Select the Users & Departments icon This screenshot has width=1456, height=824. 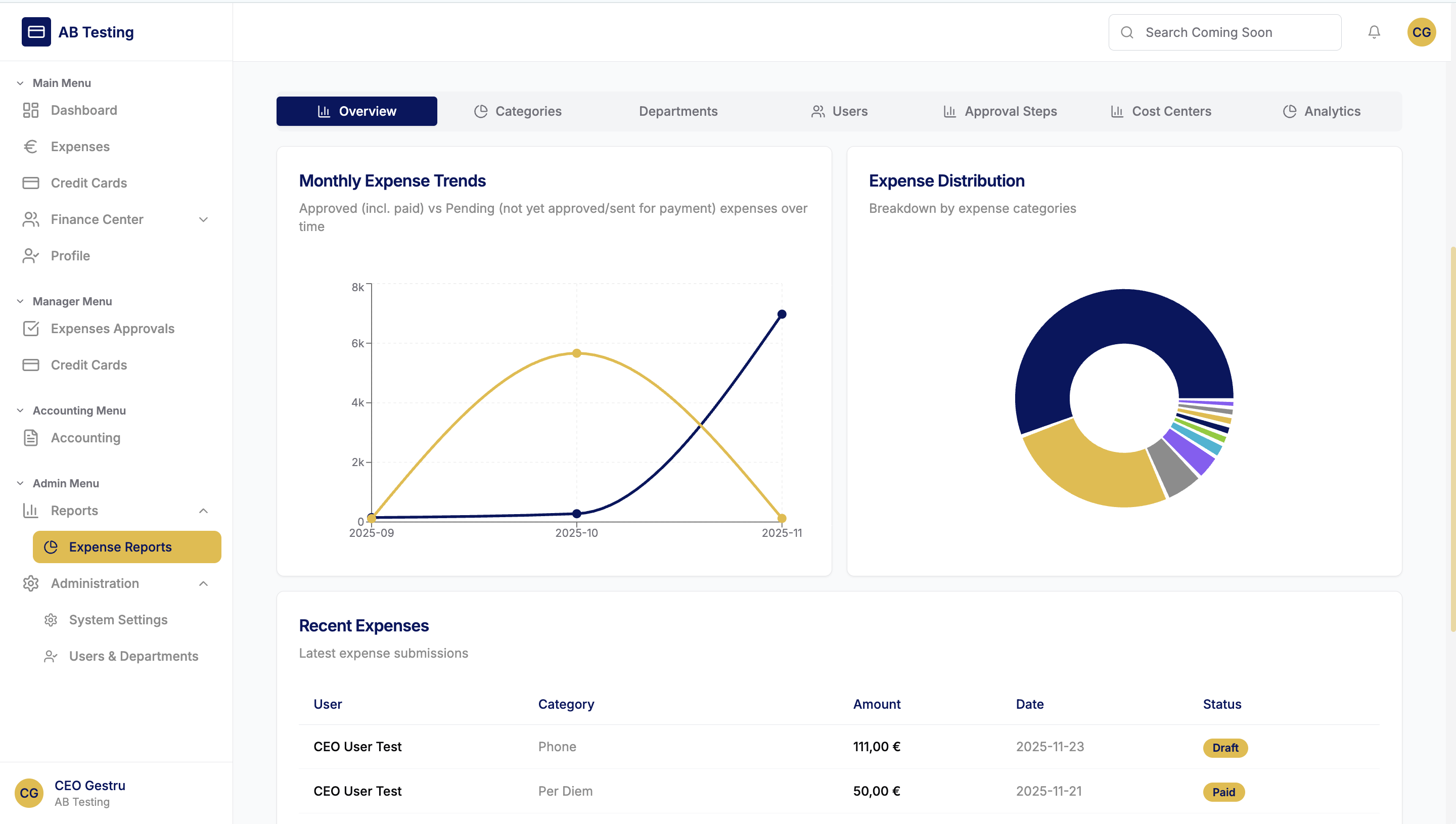click(51, 656)
